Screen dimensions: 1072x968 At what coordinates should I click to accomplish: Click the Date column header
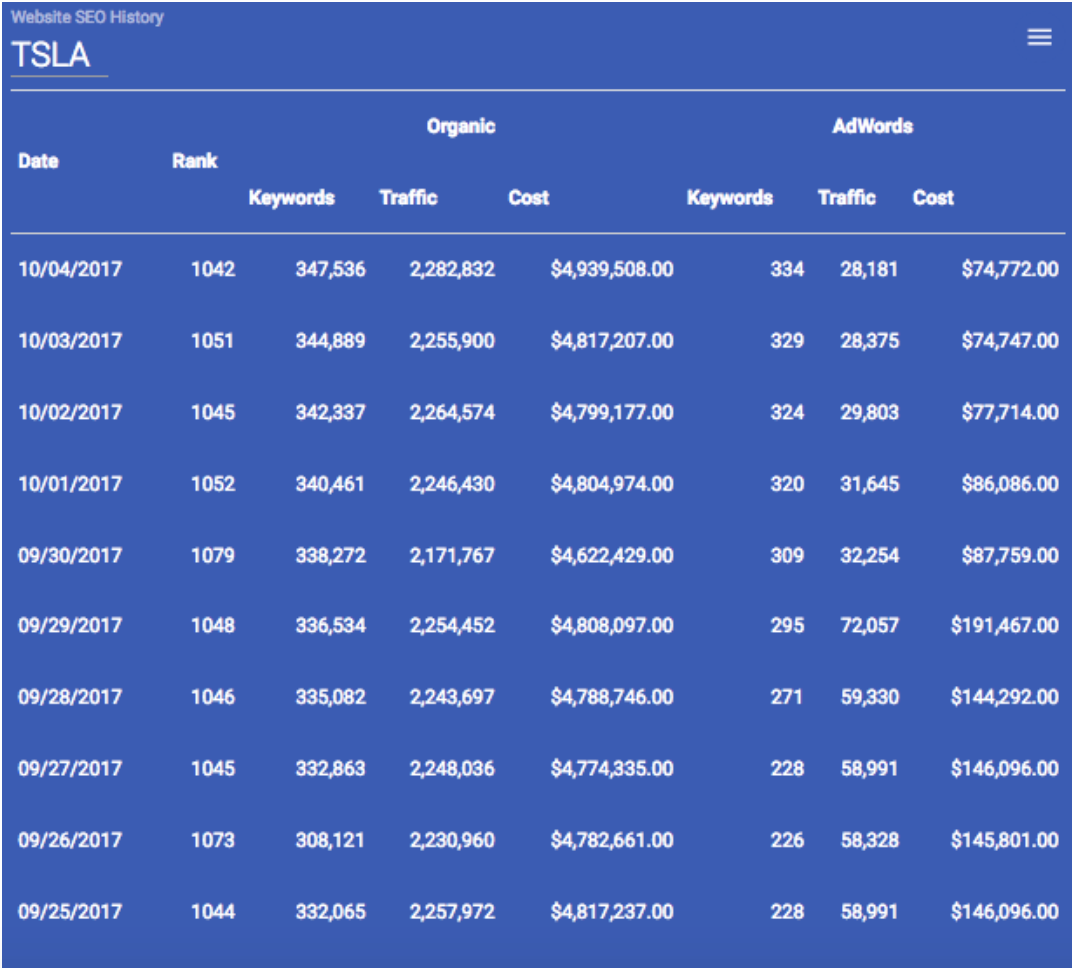tap(38, 161)
